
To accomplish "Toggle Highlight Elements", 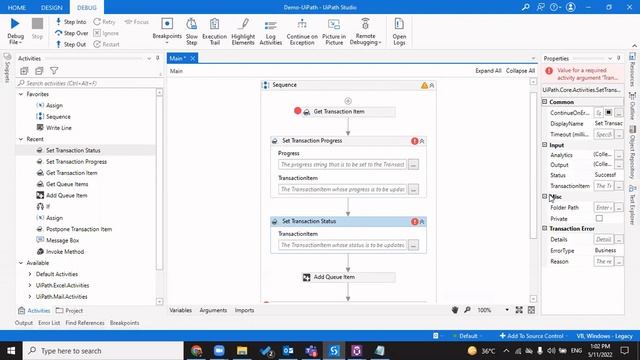I will 243,31.
